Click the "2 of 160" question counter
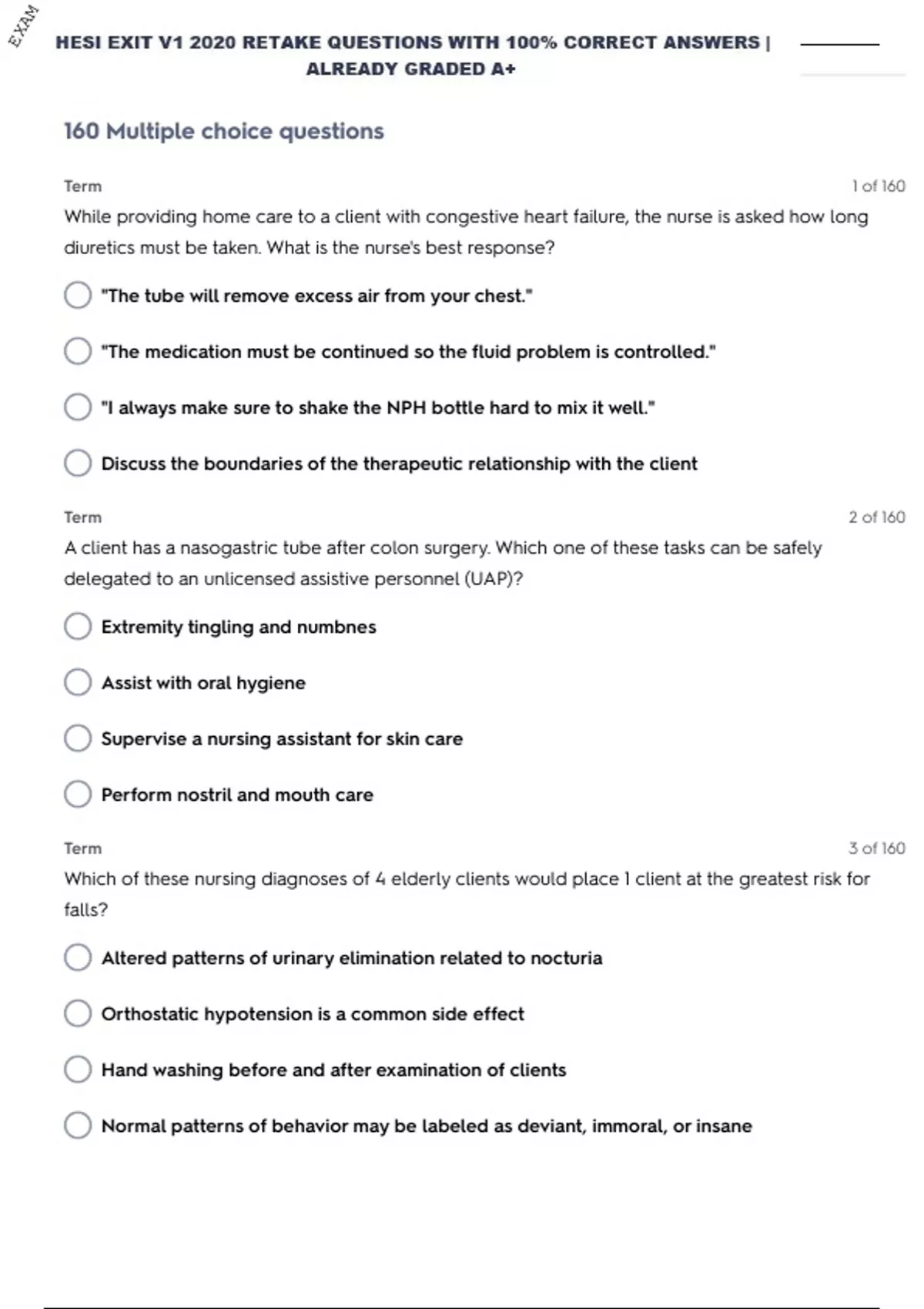The image size is (924, 1309). [x=876, y=517]
